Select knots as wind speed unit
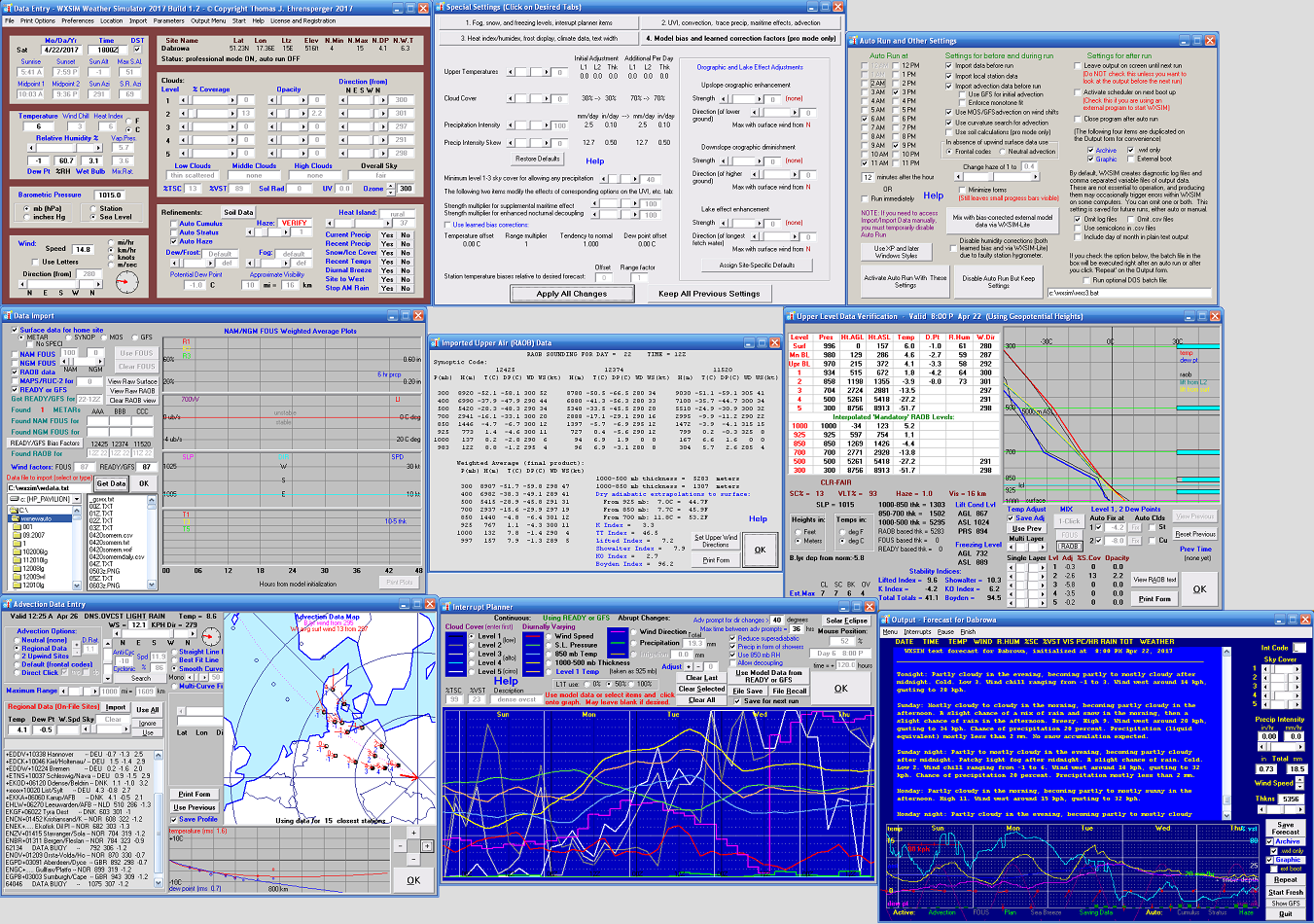Image resolution: width=1314 pixels, height=924 pixels. [110, 258]
